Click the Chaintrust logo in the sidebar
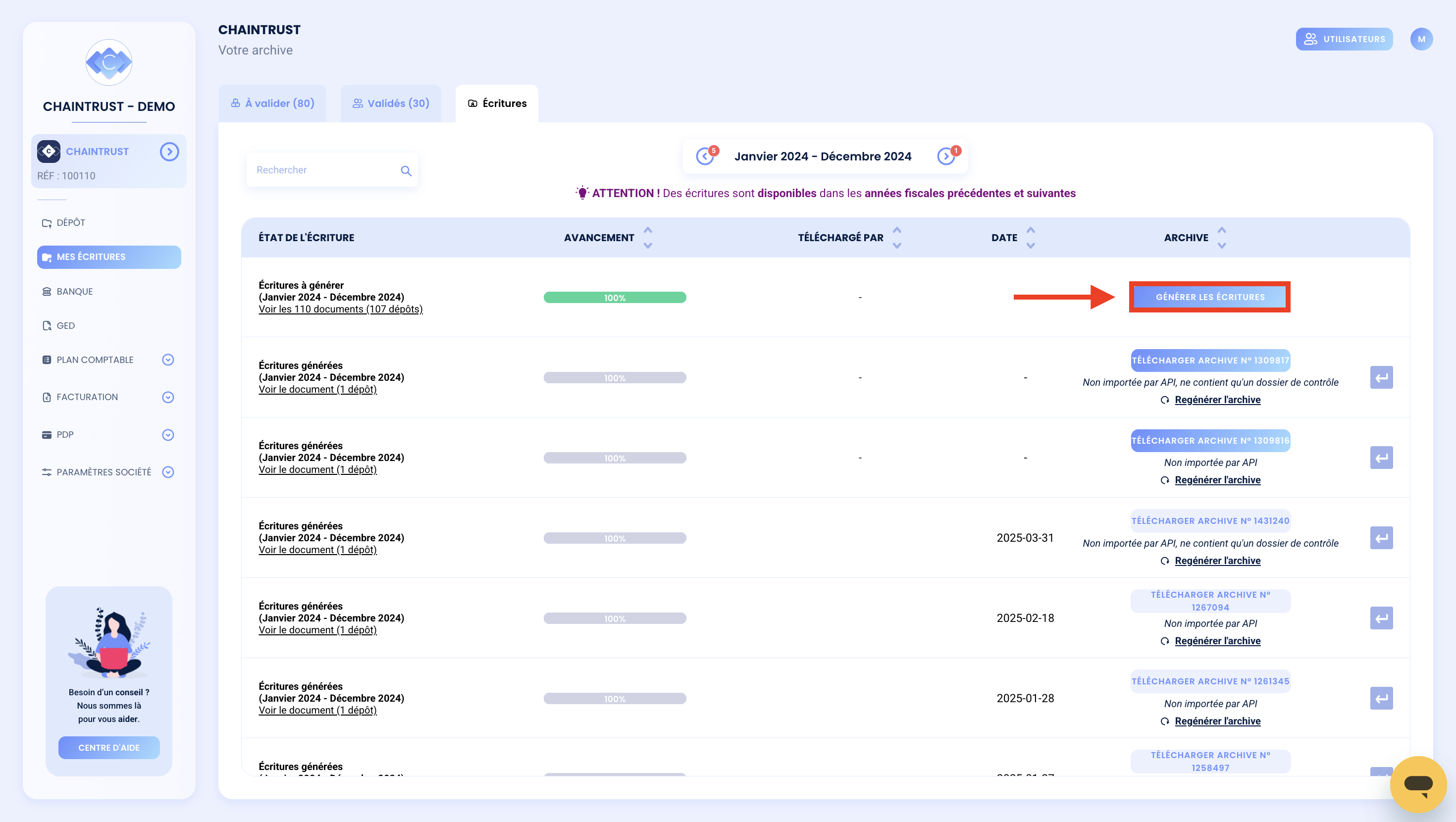 pyautogui.click(x=108, y=62)
